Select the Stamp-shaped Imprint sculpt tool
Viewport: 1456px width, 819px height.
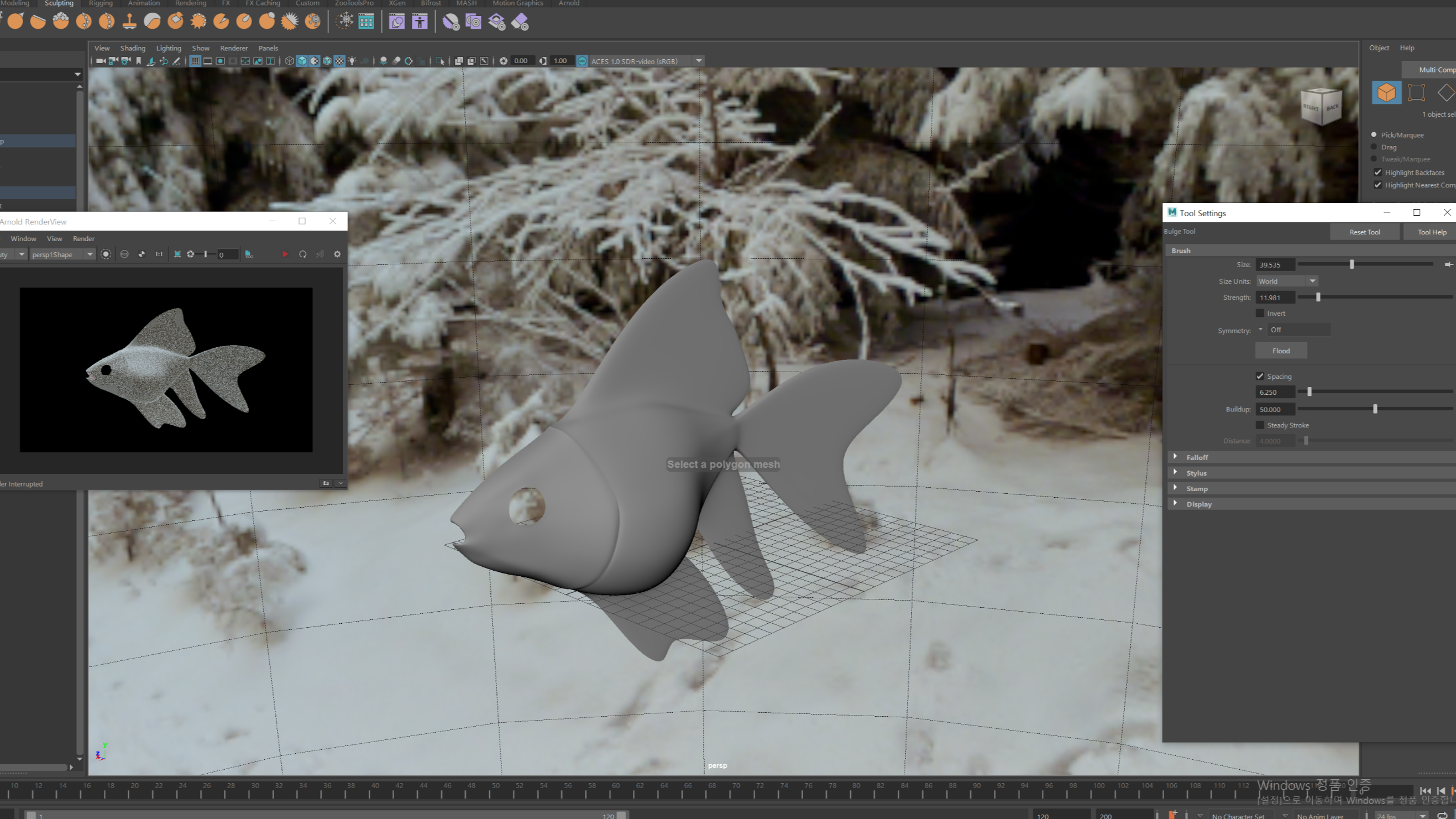(129, 22)
